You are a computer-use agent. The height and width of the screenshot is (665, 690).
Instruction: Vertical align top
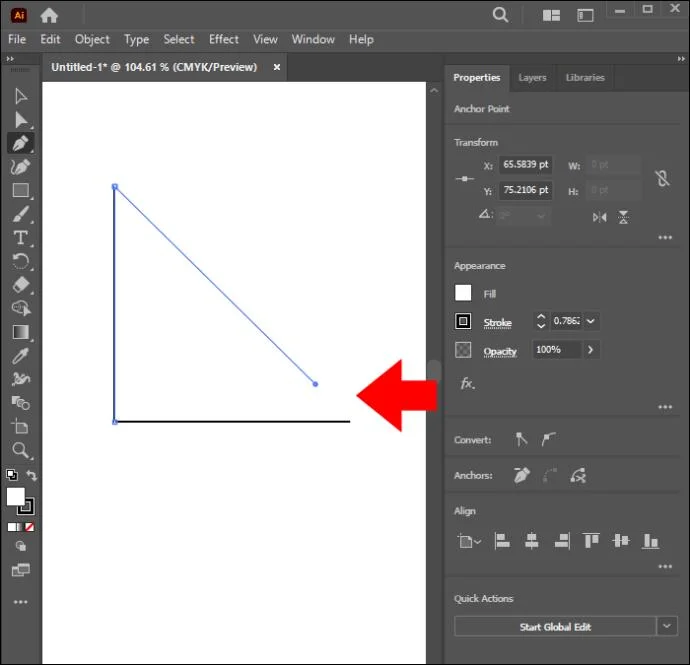591,540
